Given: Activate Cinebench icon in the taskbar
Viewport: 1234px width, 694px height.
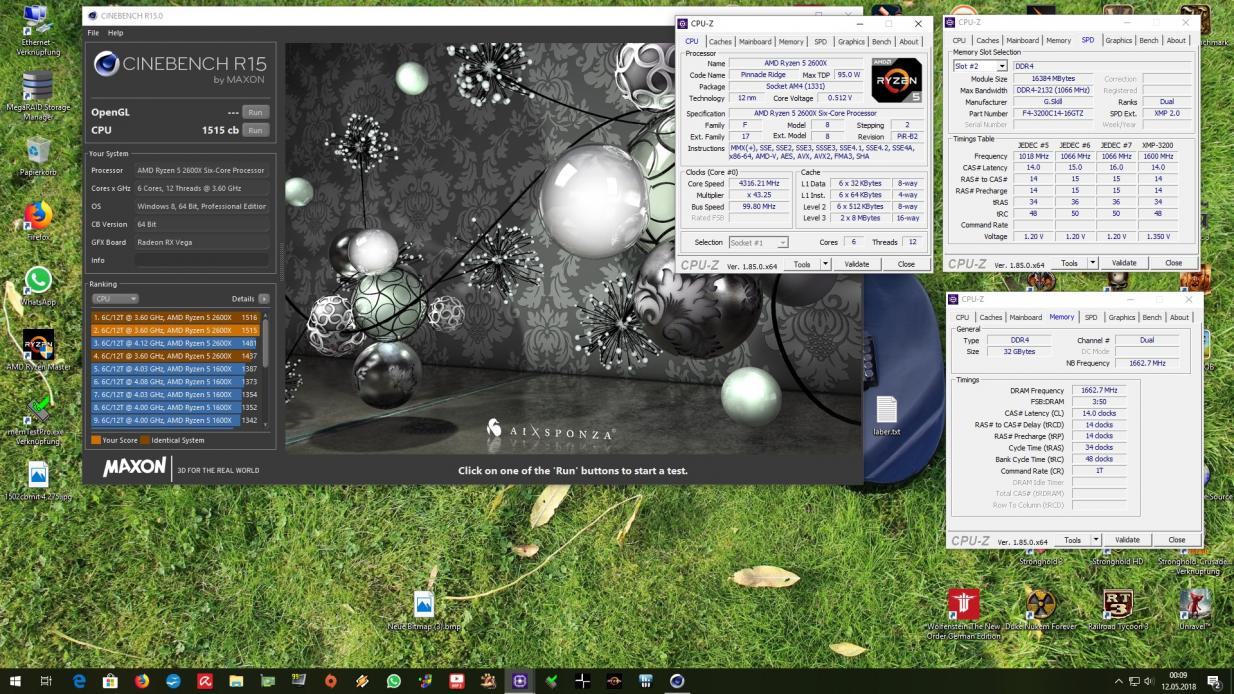Looking at the screenshot, I should click(x=677, y=681).
